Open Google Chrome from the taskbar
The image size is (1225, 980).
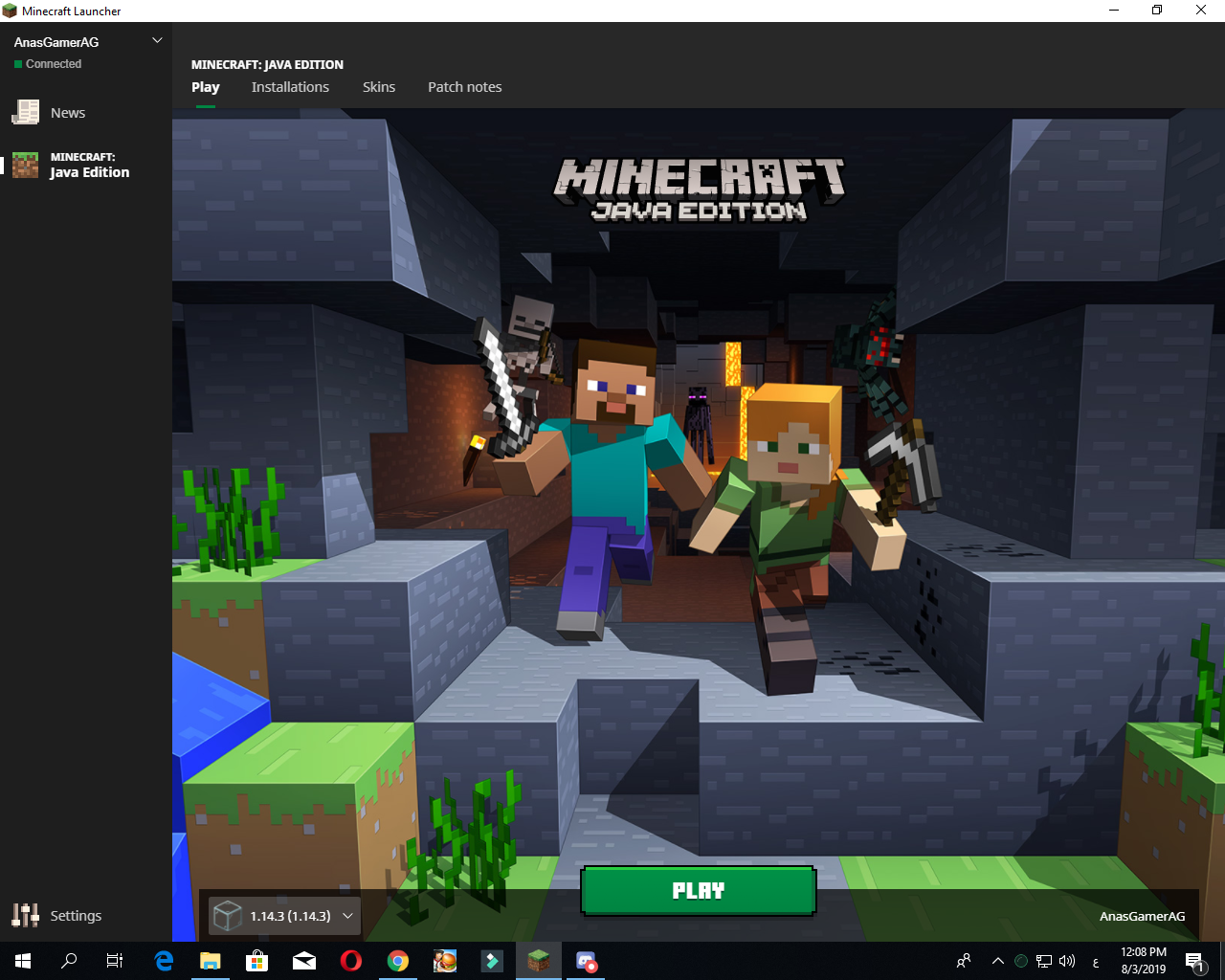tap(398, 961)
